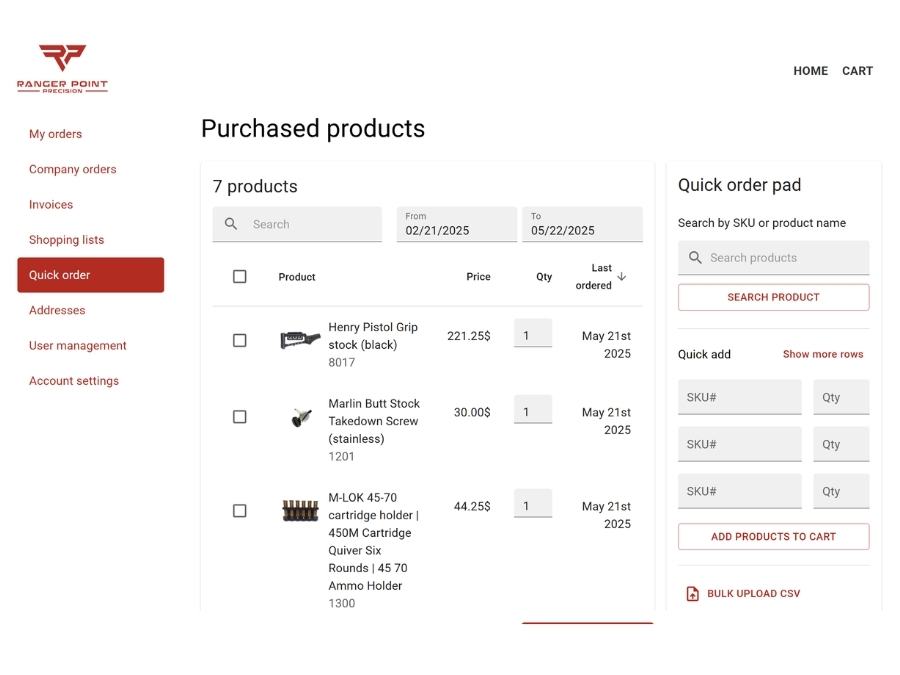Select Quick order in sidebar
Screen dimensions: 900x675
click(x=91, y=275)
